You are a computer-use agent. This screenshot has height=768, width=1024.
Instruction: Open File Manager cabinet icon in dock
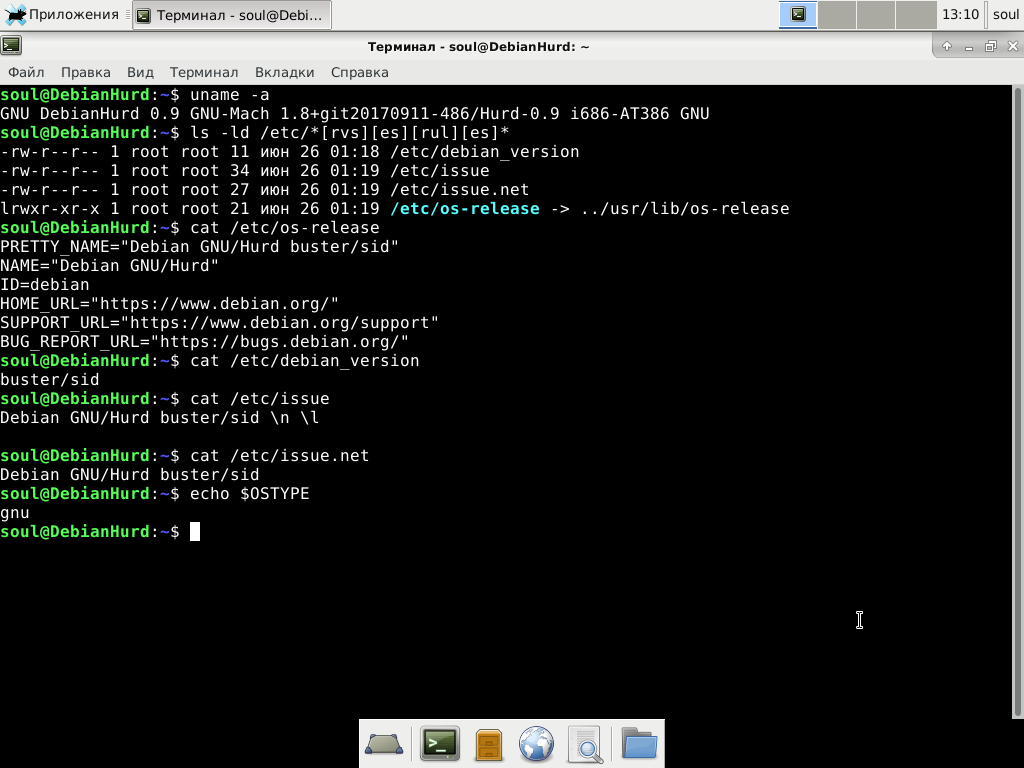tap(488, 744)
